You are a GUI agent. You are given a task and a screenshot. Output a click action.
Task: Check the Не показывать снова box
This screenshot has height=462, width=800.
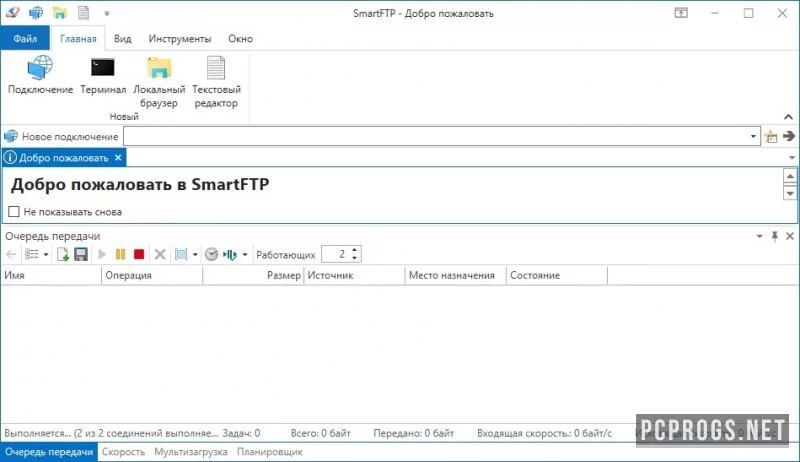click(14, 212)
